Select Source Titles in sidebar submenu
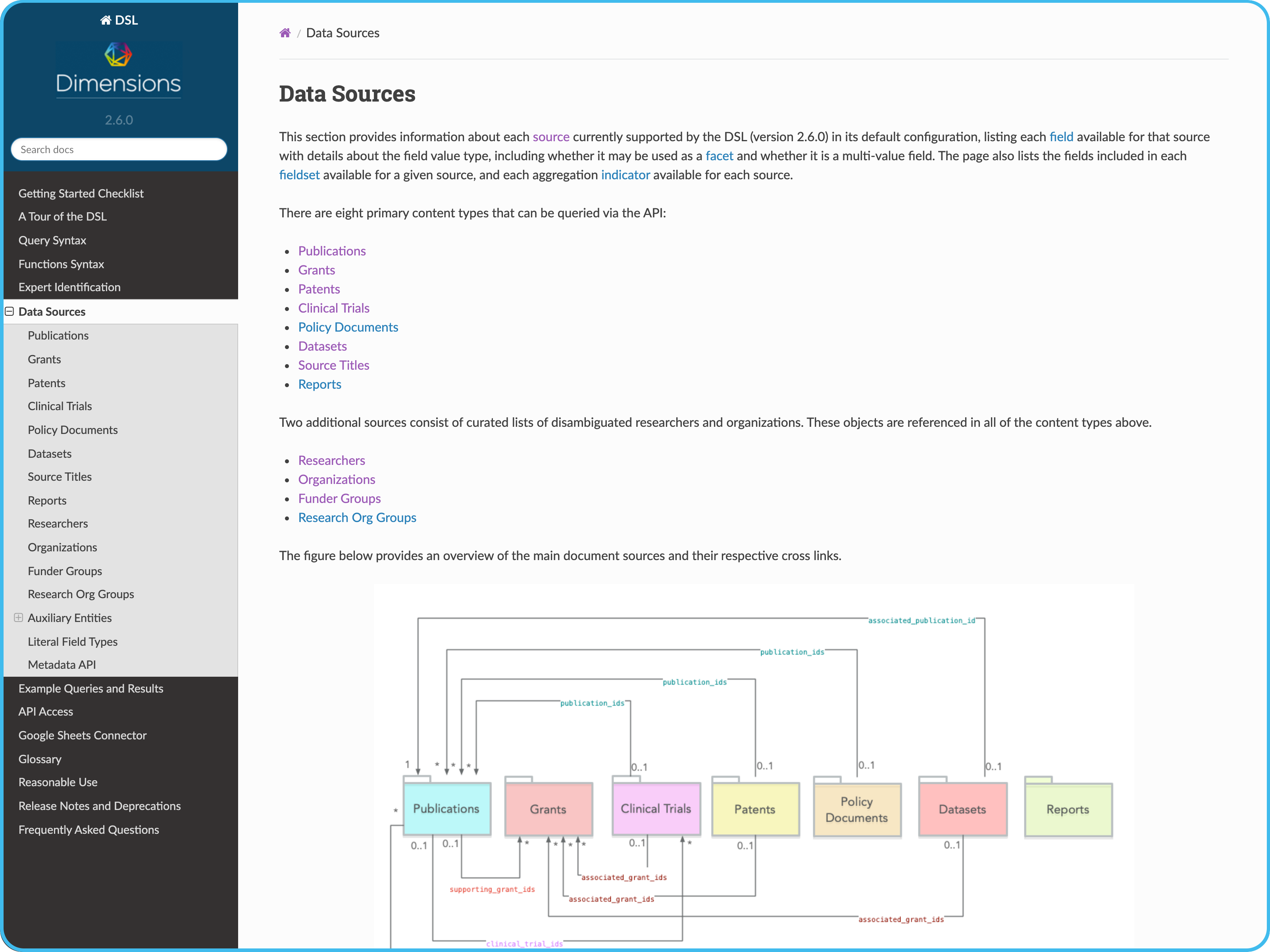Viewport: 1270px width, 952px height. [x=60, y=477]
